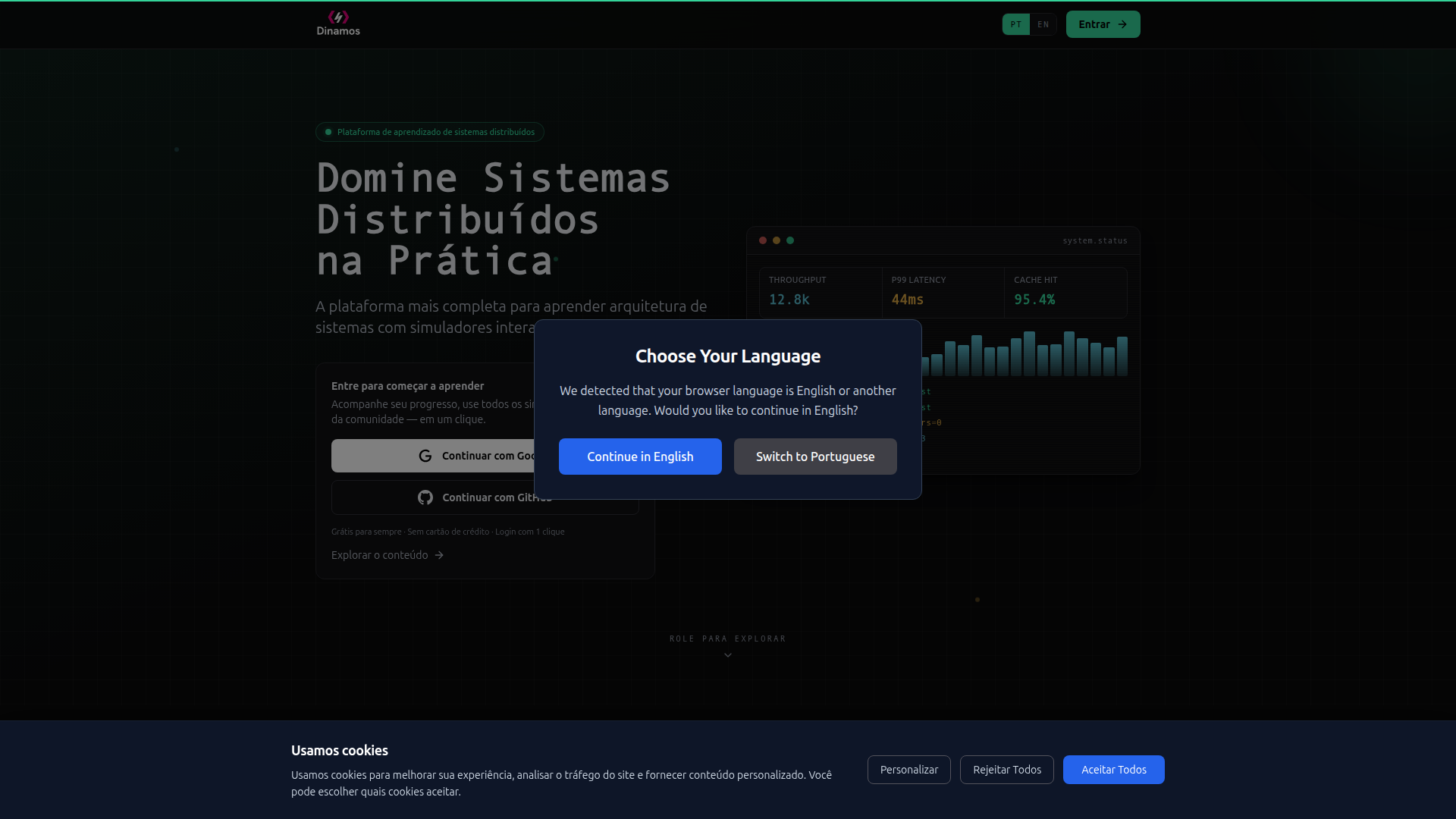Screen dimensions: 1456x819
Task: Click the system.status label
Action: (1095, 240)
